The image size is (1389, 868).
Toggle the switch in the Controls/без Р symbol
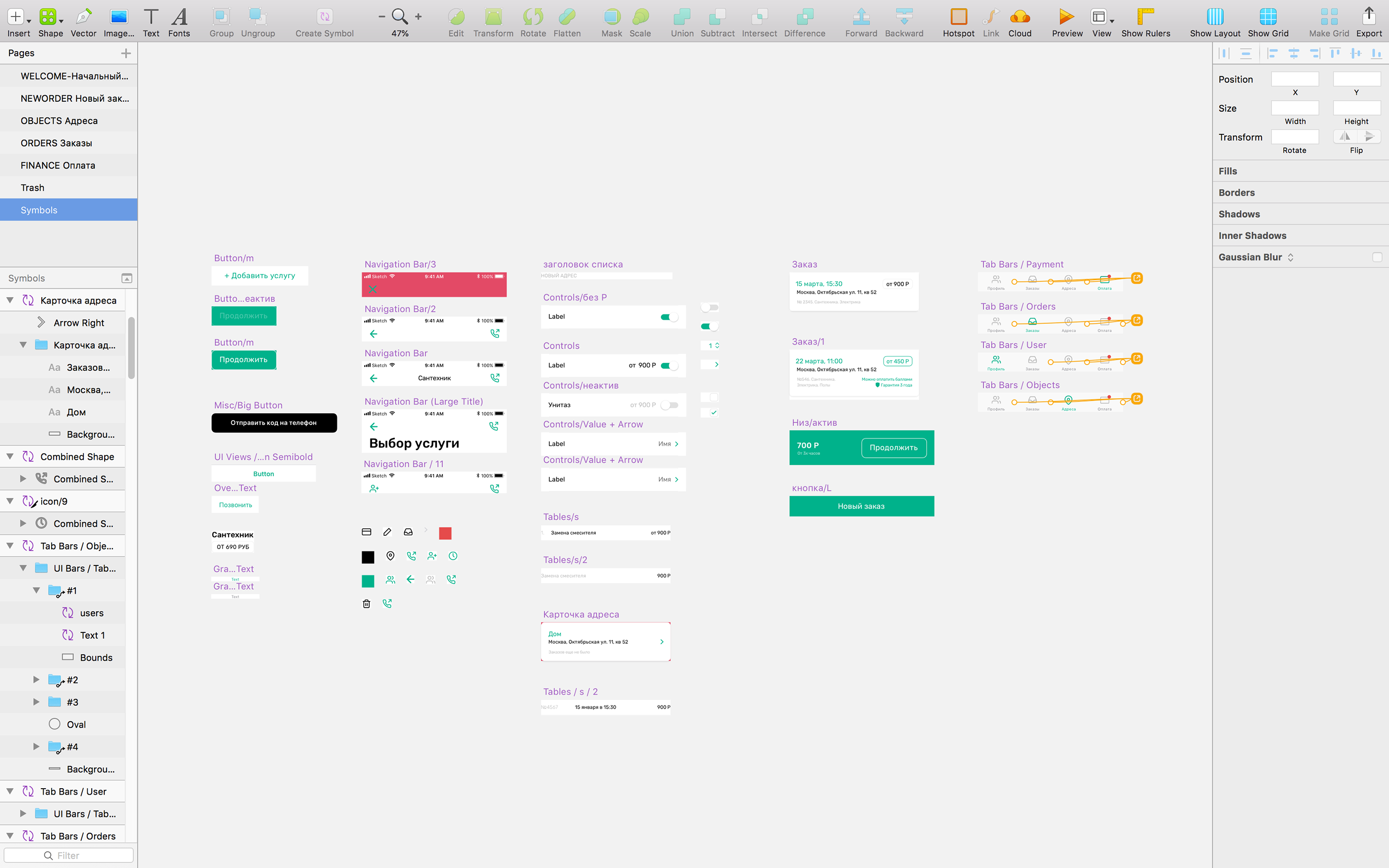[669, 317]
